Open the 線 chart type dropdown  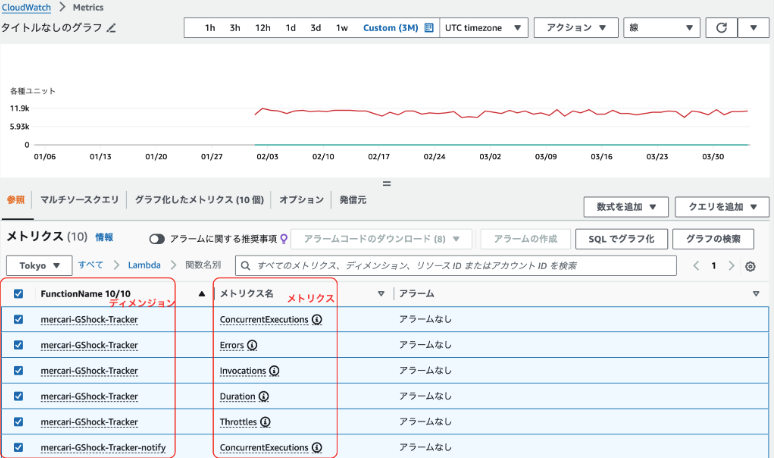tap(662, 28)
